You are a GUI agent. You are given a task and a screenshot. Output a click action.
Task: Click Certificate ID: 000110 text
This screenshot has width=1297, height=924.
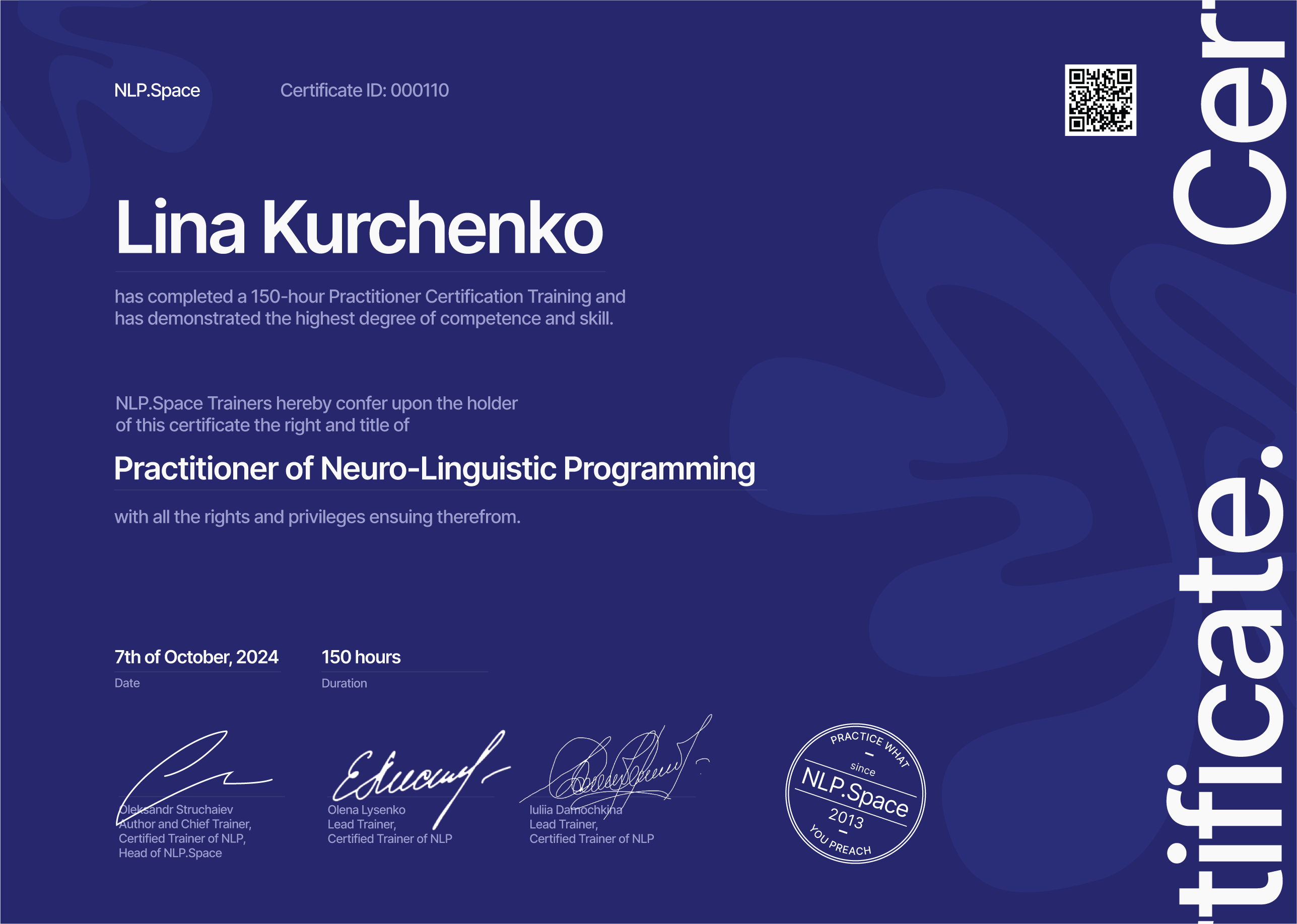tap(364, 91)
